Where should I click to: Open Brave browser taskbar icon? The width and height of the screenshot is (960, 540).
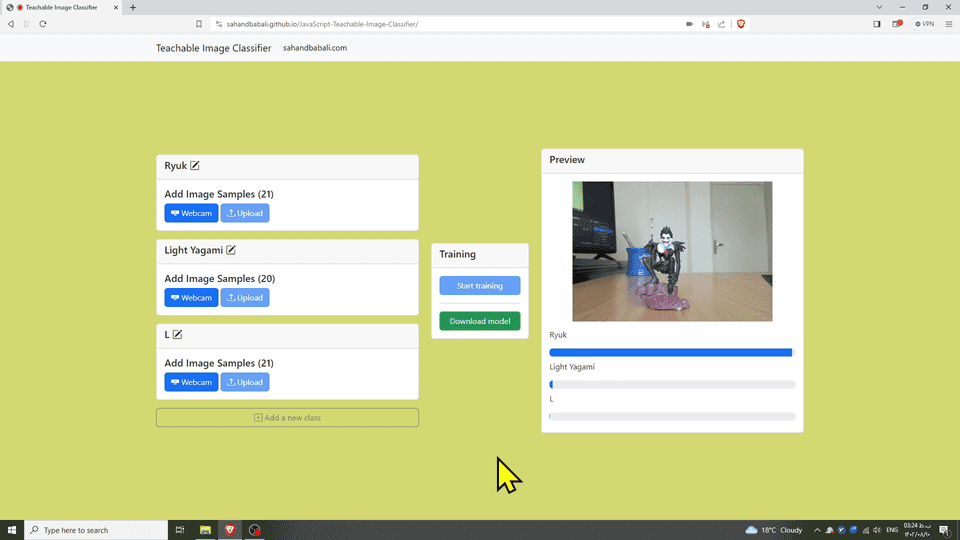(230, 530)
